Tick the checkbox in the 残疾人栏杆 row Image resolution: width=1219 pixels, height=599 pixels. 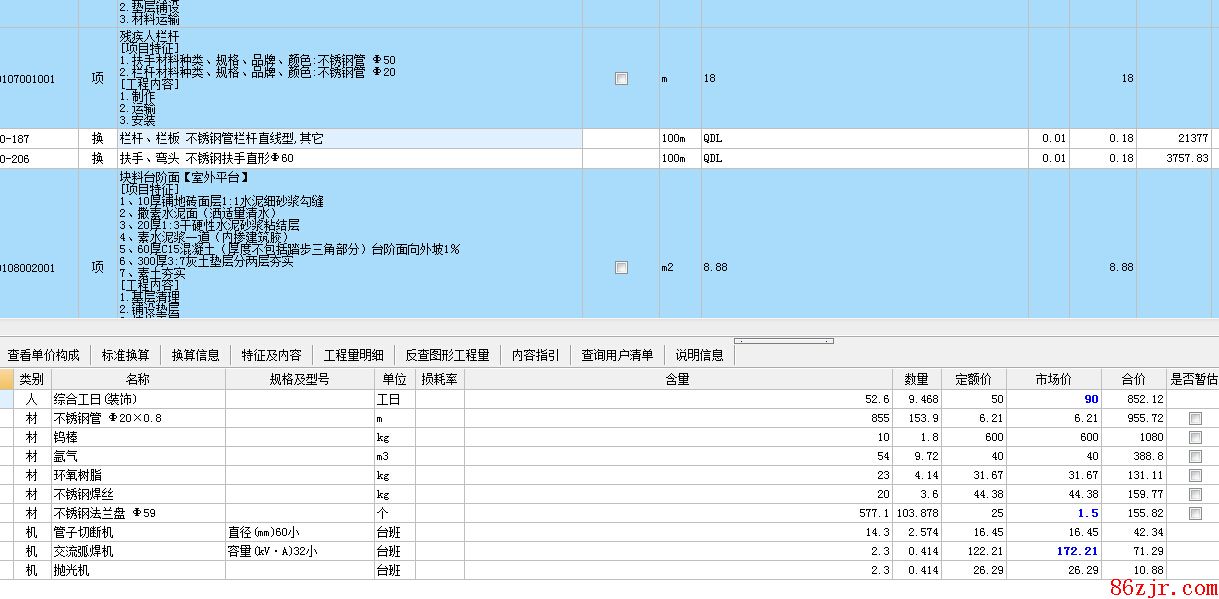621,79
